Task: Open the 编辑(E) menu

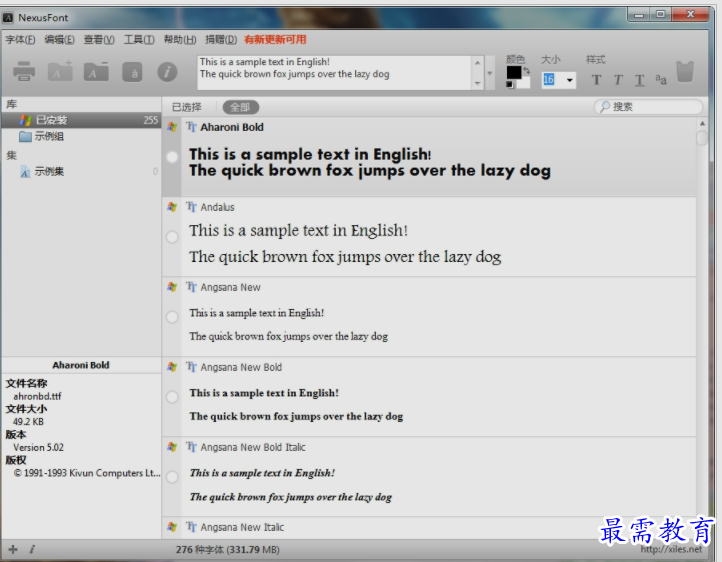Action: 59,40
